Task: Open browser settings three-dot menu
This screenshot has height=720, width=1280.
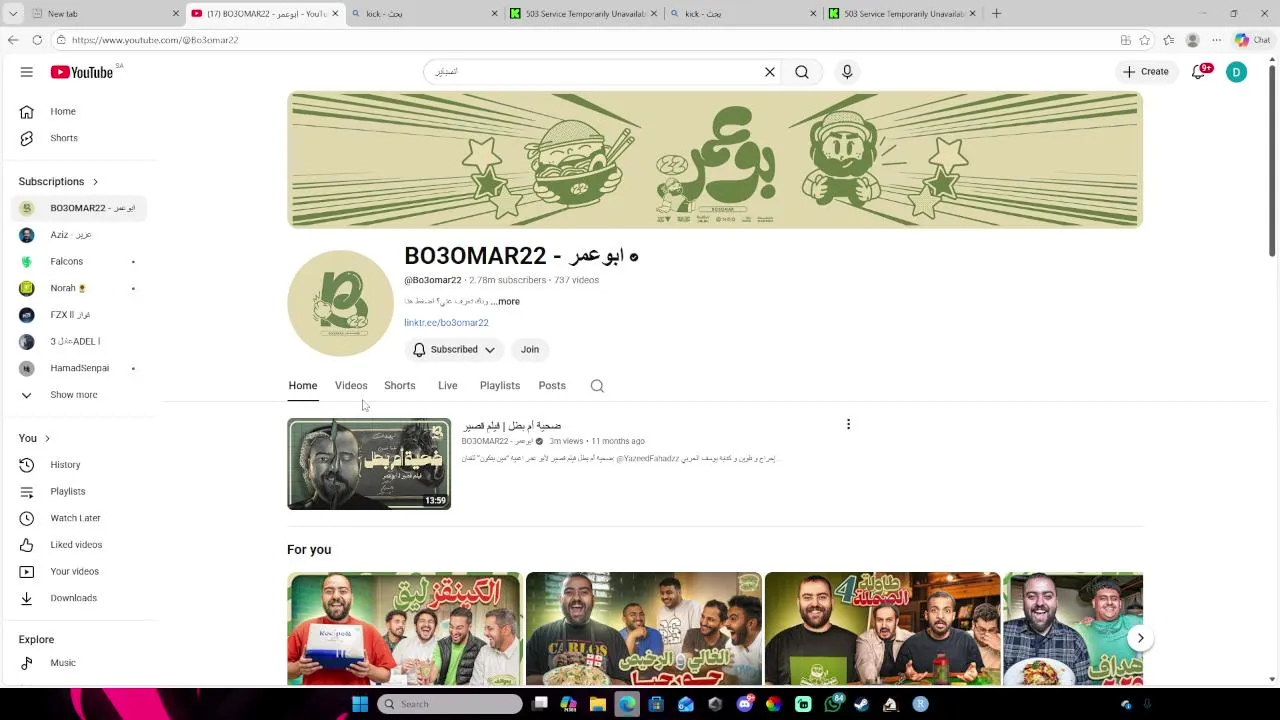Action: [x=1216, y=40]
